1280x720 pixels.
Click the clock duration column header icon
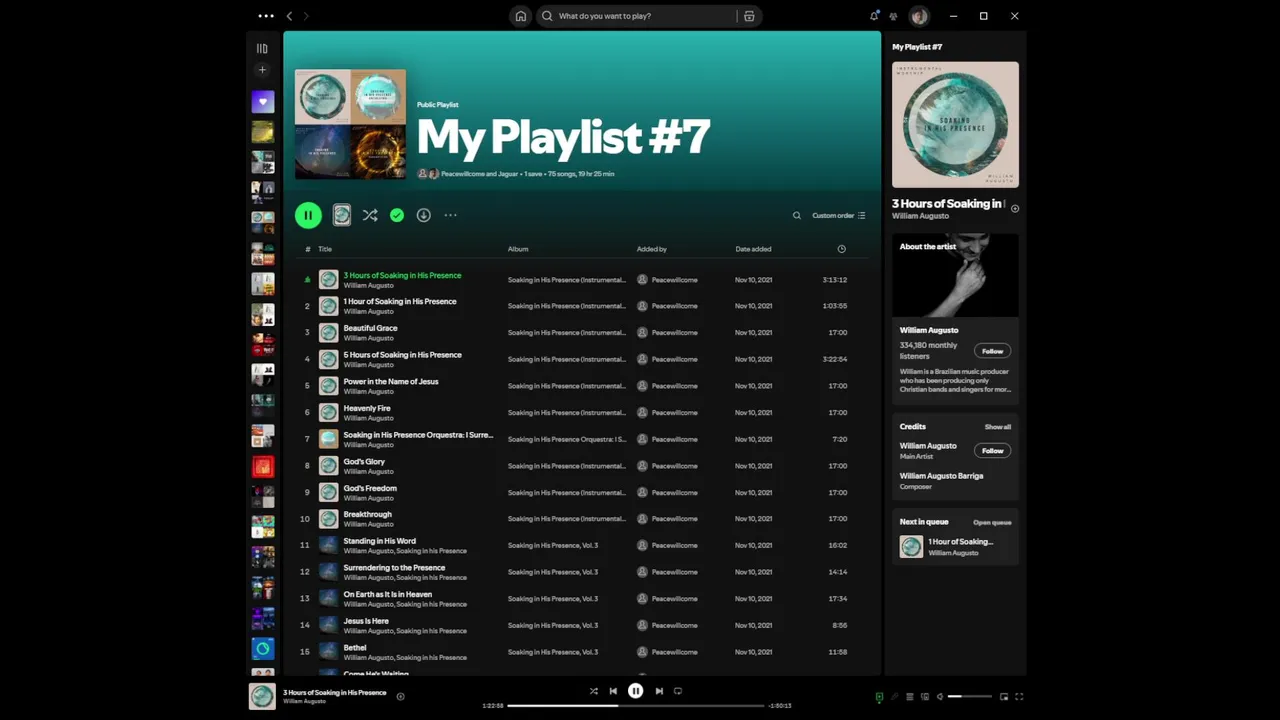click(841, 249)
